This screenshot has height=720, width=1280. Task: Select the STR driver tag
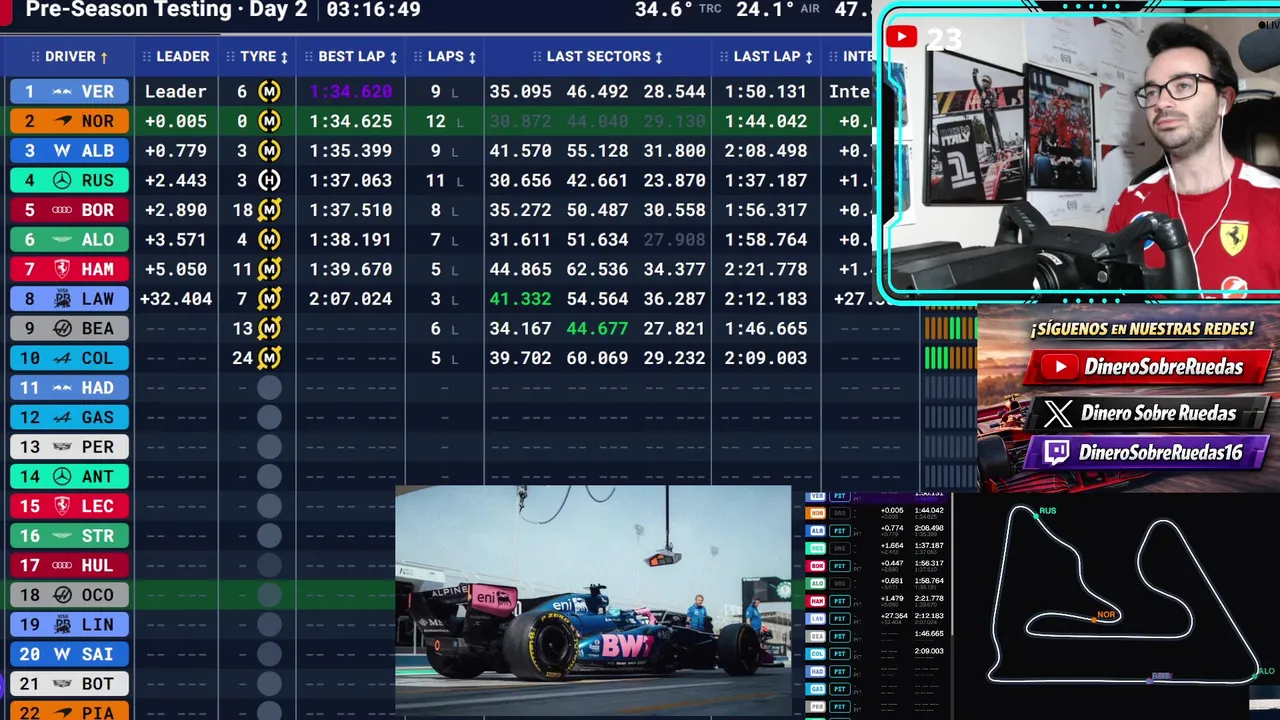click(70, 536)
